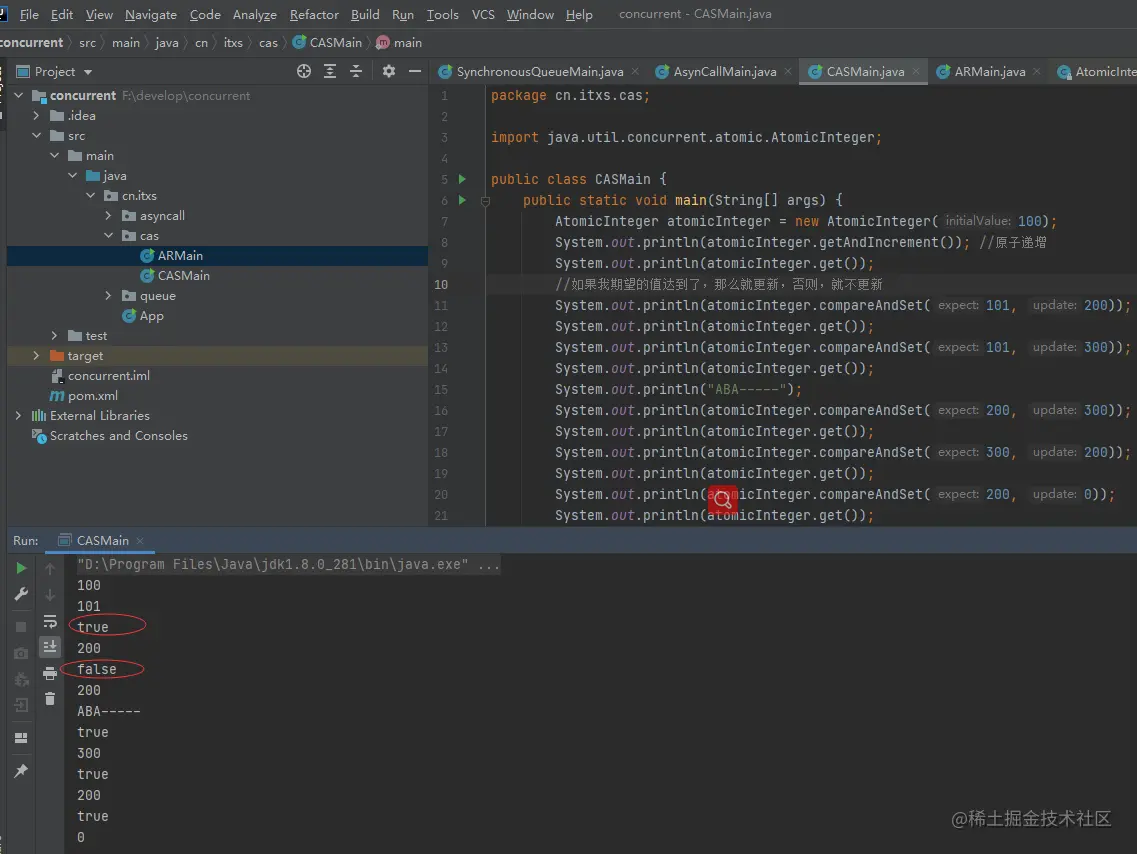Screen dimensions: 1137x854
Task: Expand the .idea folder
Action: 36,115
